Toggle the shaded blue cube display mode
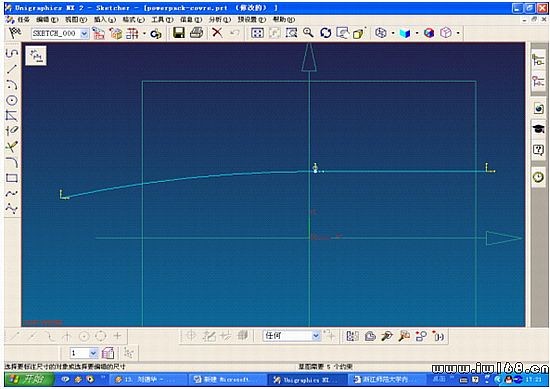550x389 pixels. [405, 33]
